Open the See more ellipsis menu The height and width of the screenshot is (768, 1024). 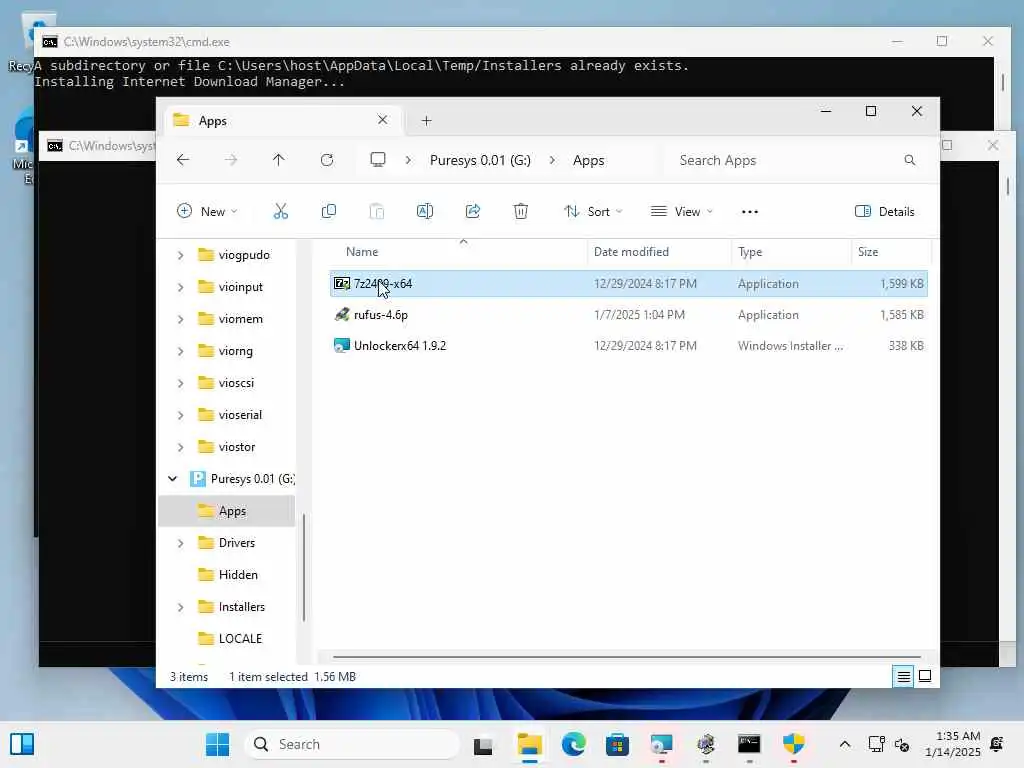coord(750,212)
